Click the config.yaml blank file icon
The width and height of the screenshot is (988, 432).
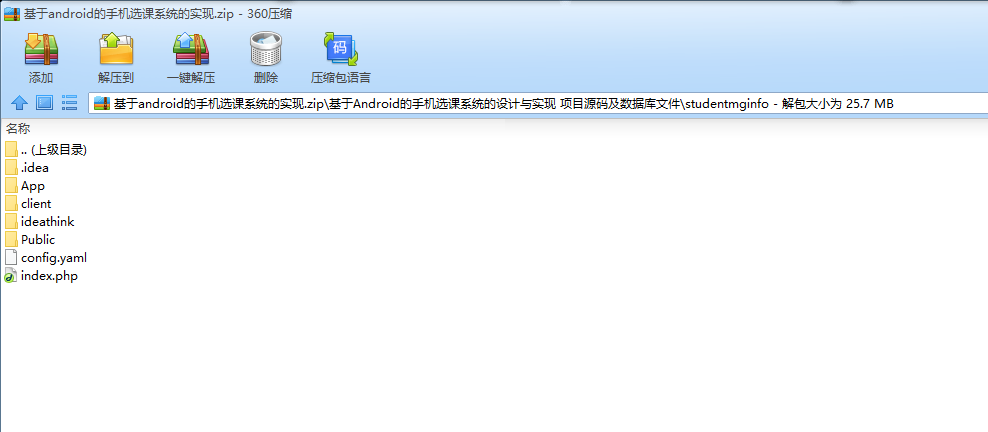11,258
